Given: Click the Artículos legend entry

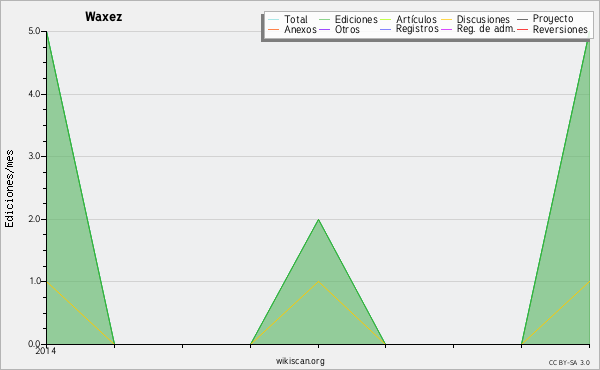Looking at the screenshot, I should pyautogui.click(x=408, y=19).
